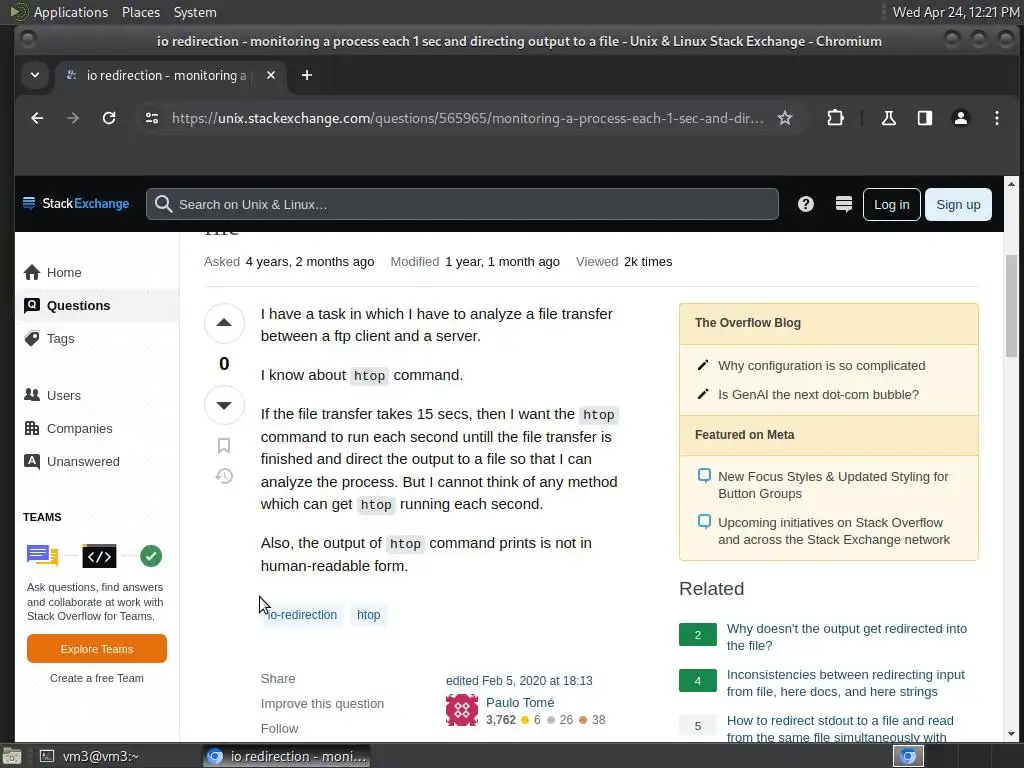Click the clock in the top panel

point(955,12)
